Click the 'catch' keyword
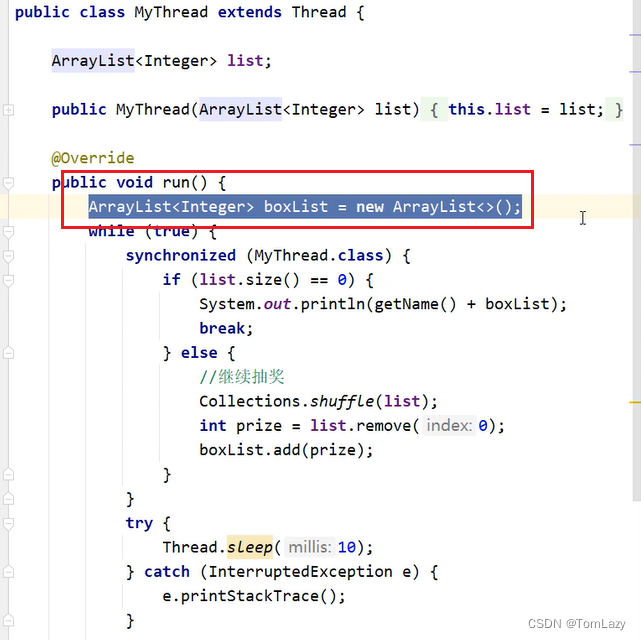 [x=167, y=571]
